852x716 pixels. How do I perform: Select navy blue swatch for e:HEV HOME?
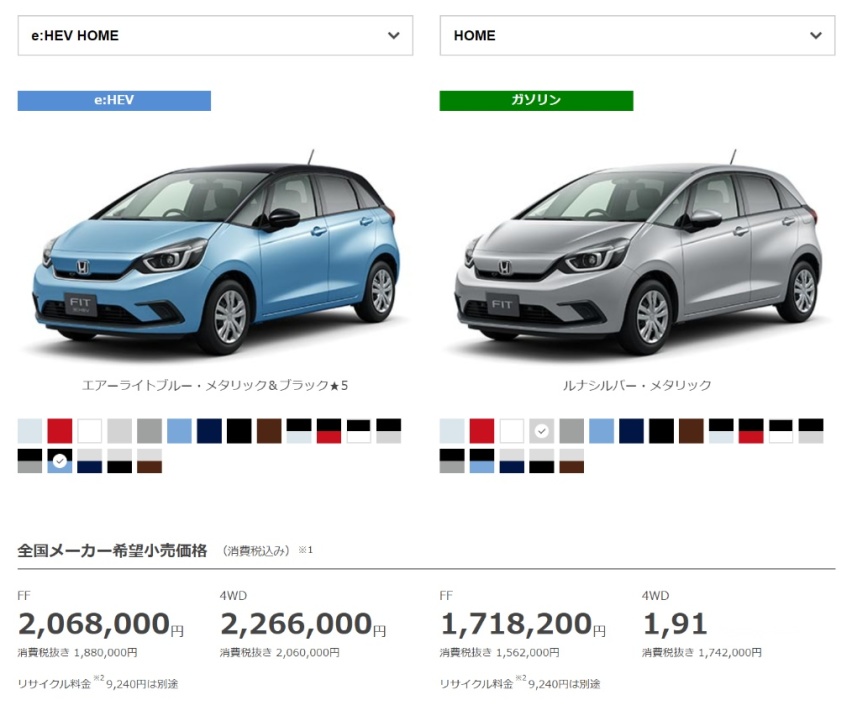pos(209,431)
